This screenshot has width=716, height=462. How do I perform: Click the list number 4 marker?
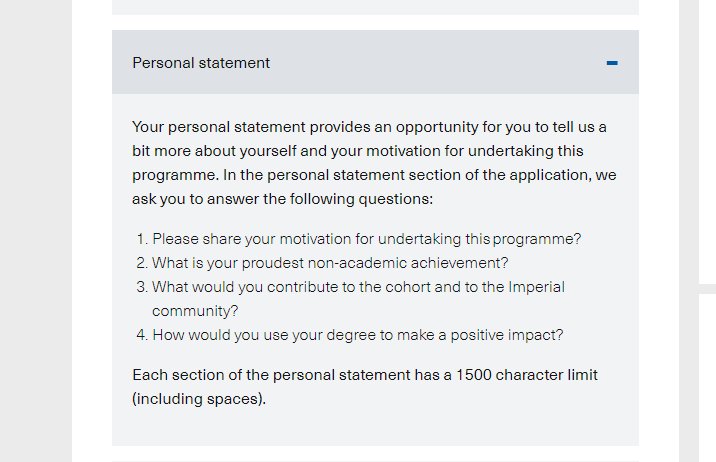coord(142,335)
